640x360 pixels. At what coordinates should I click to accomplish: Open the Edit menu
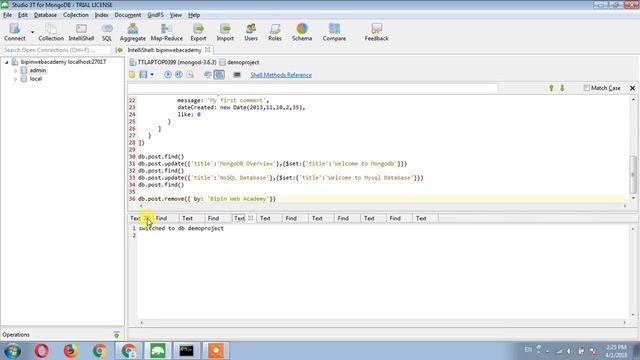coord(23,15)
